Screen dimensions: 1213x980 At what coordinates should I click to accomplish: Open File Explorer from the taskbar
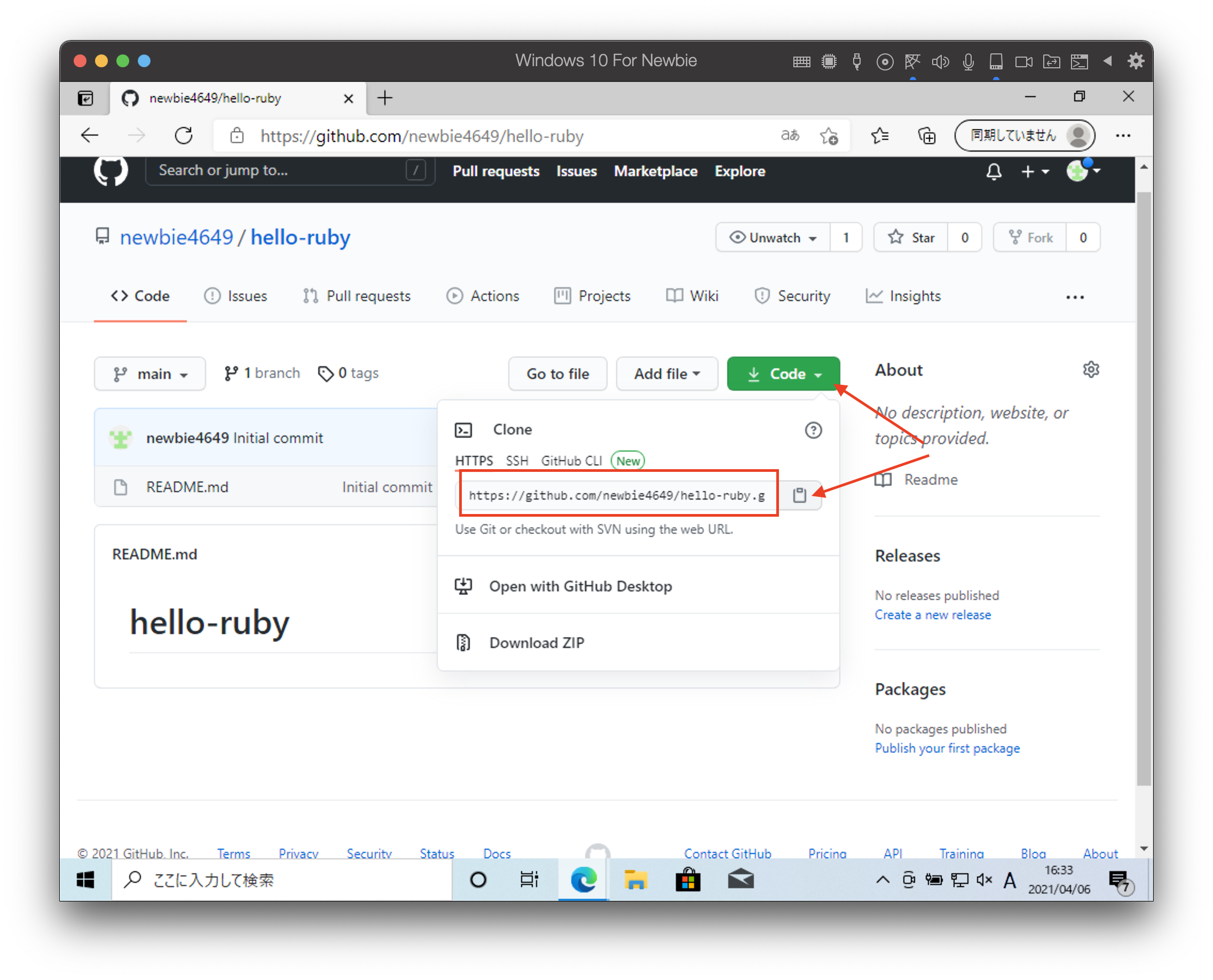[x=636, y=879]
